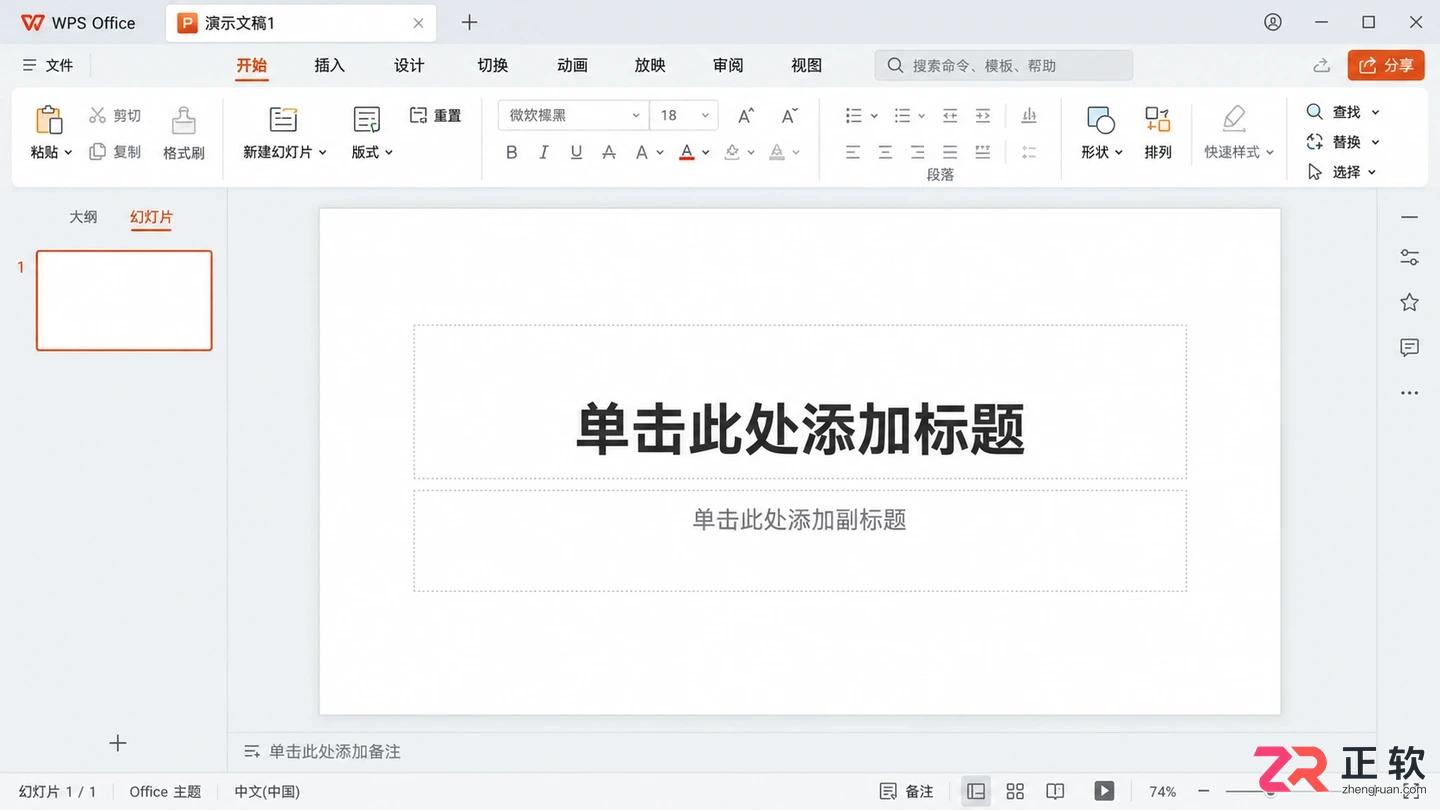1440x810 pixels.
Task: Copy using the 复制 icon
Action: point(97,151)
